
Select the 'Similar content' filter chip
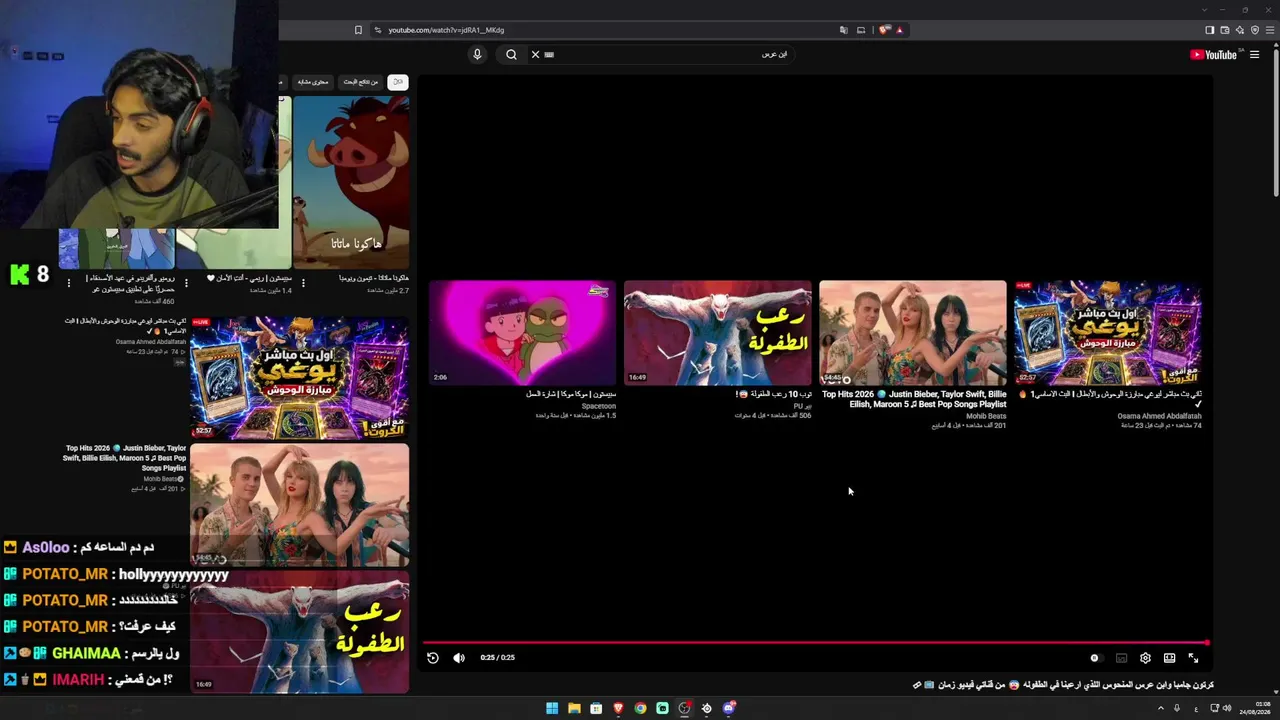coord(313,82)
